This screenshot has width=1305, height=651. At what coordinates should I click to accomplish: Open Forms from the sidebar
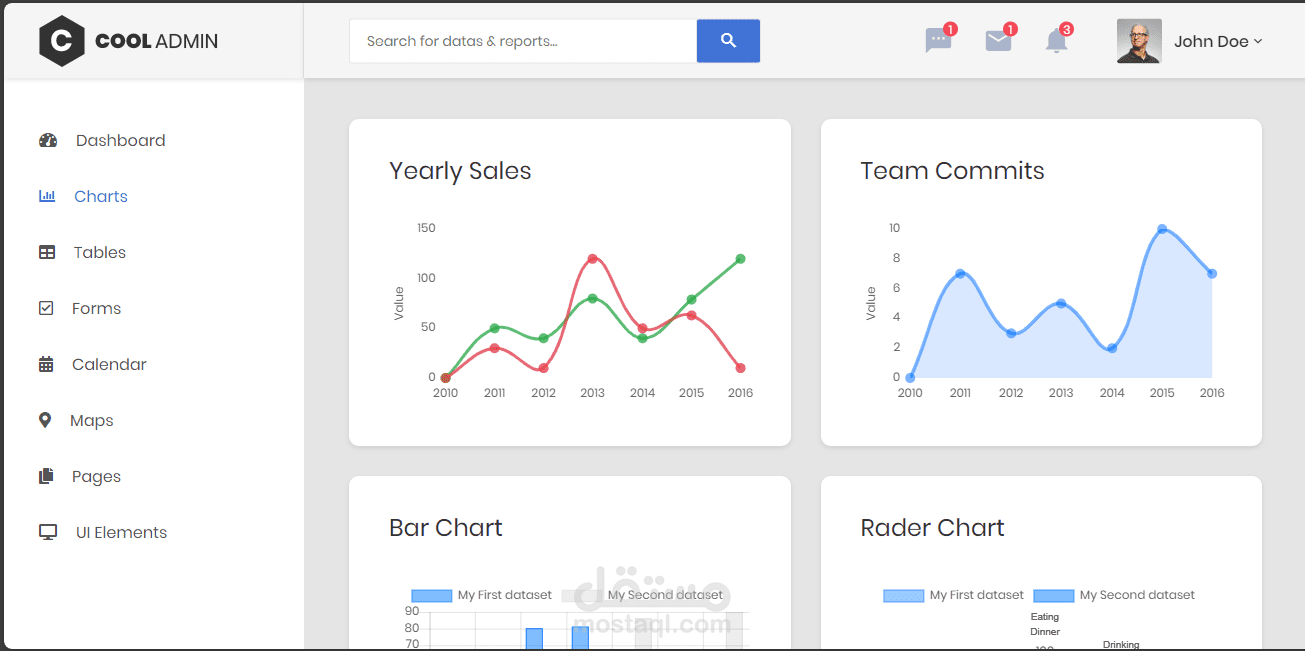[x=96, y=308]
